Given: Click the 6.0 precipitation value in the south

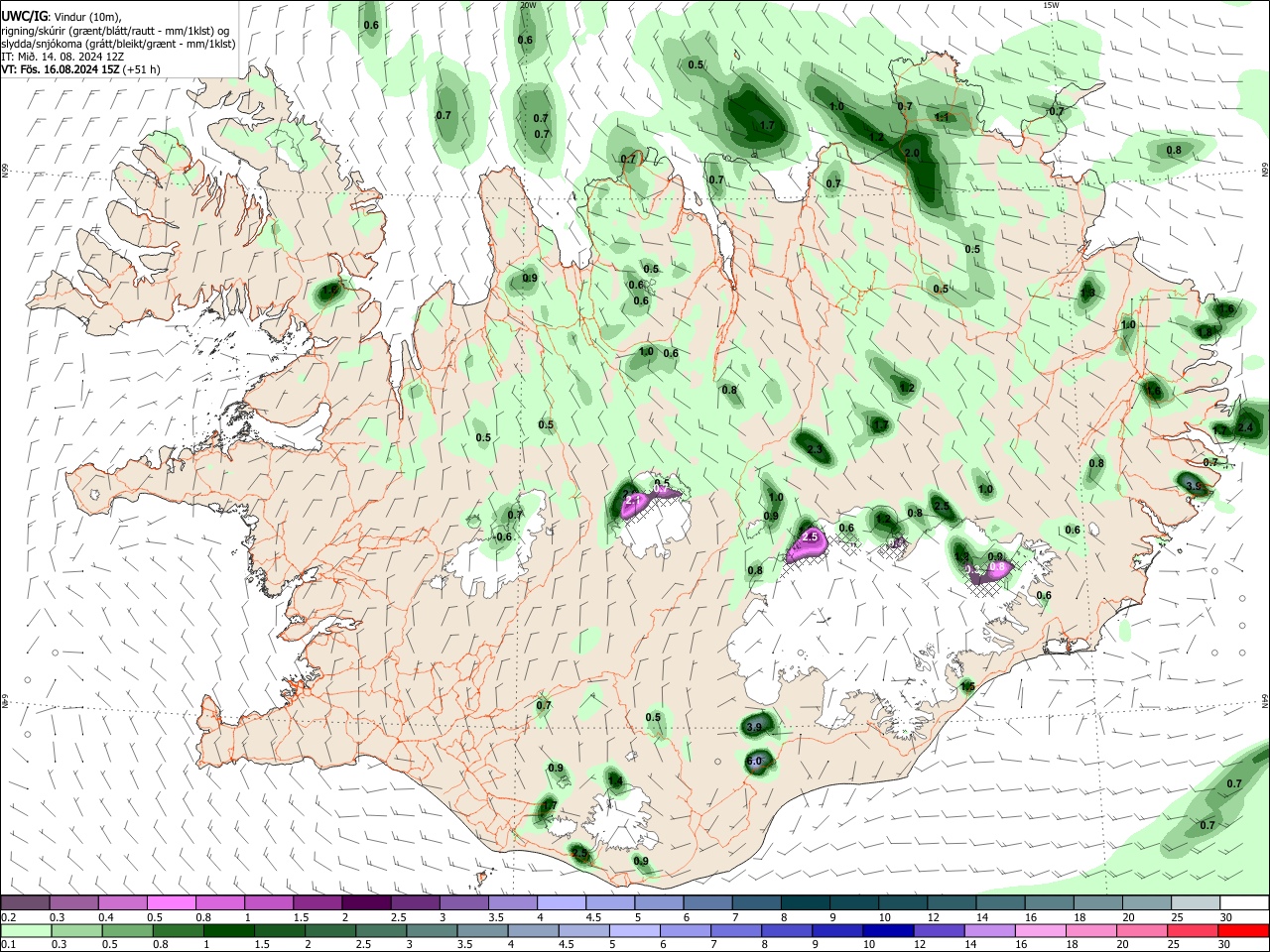Looking at the screenshot, I should coord(753,762).
